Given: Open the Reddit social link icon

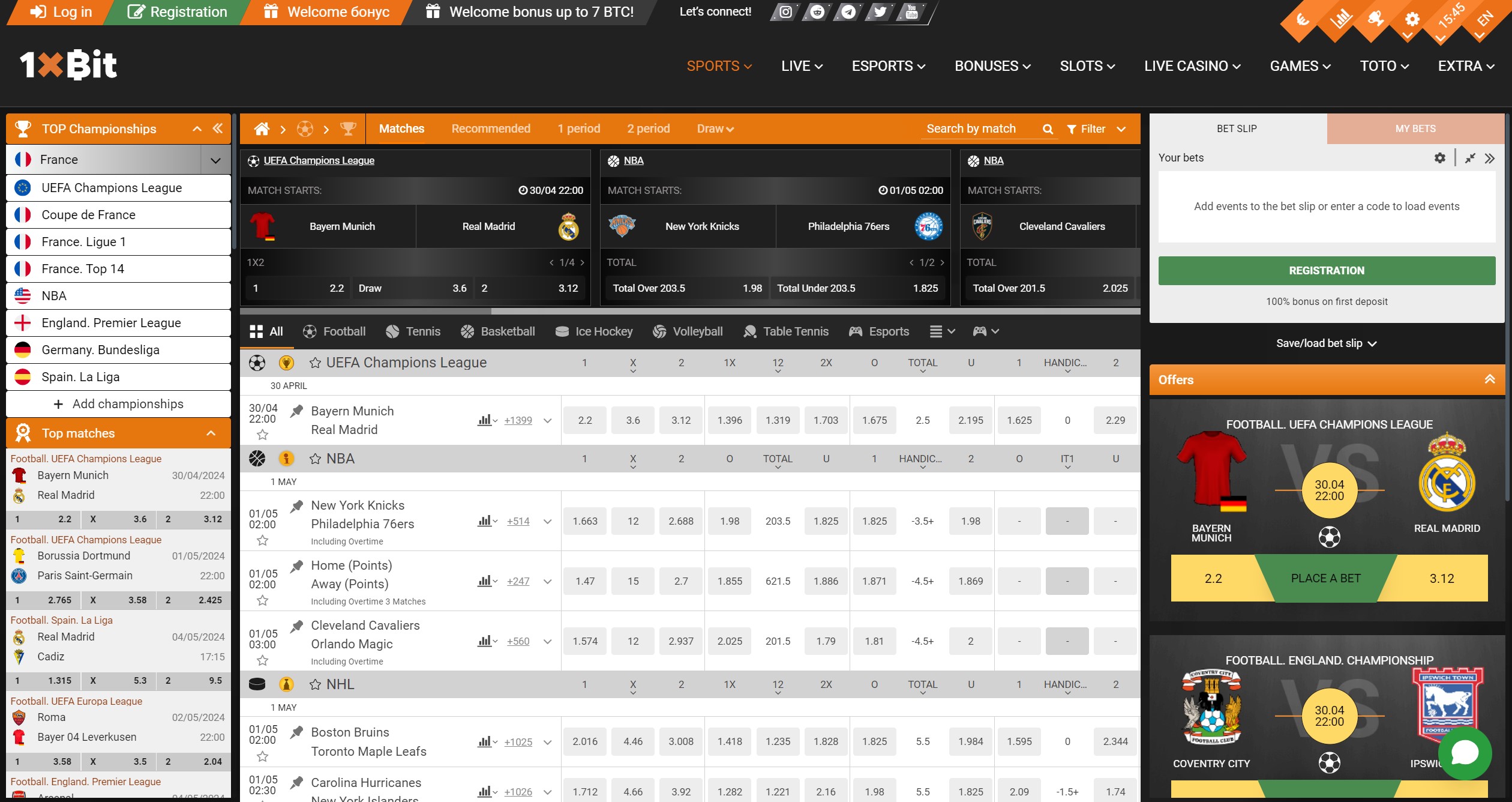Looking at the screenshot, I should tap(817, 12).
